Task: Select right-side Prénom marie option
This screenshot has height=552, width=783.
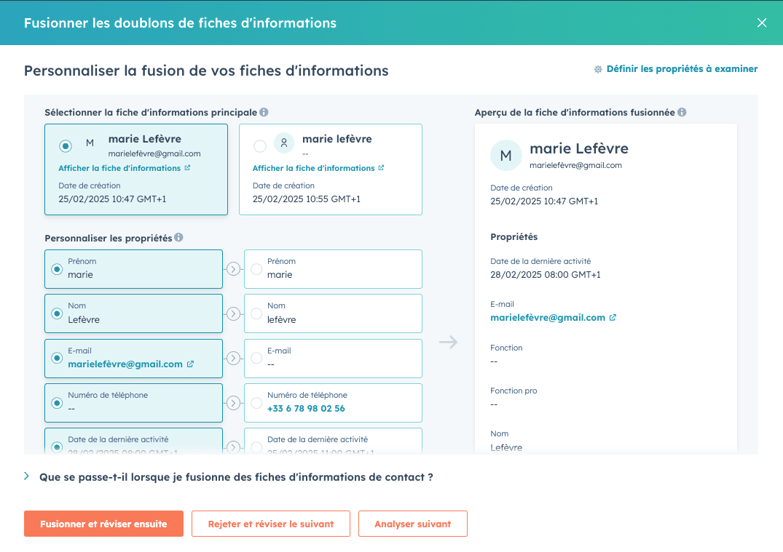Action: tap(257, 269)
